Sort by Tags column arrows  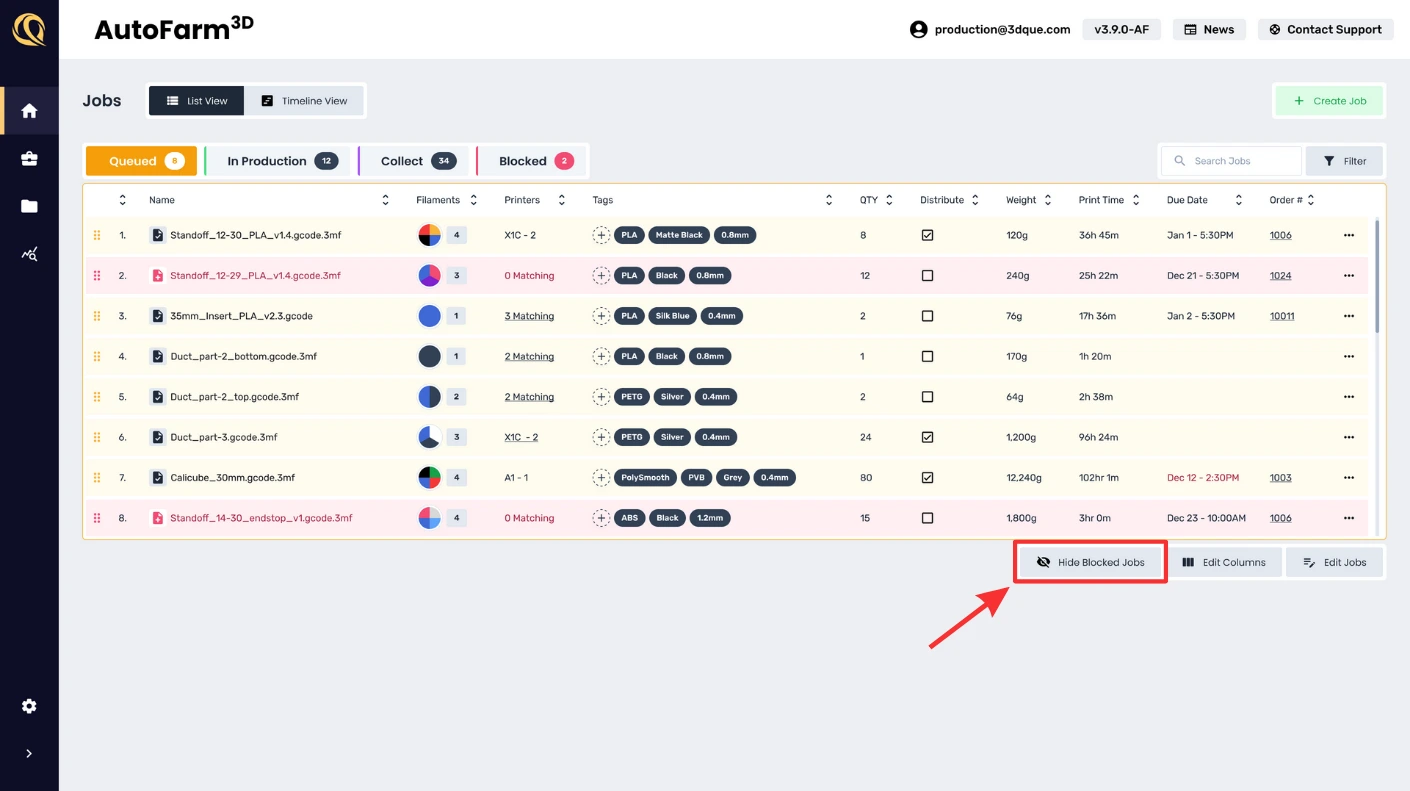tap(828, 200)
